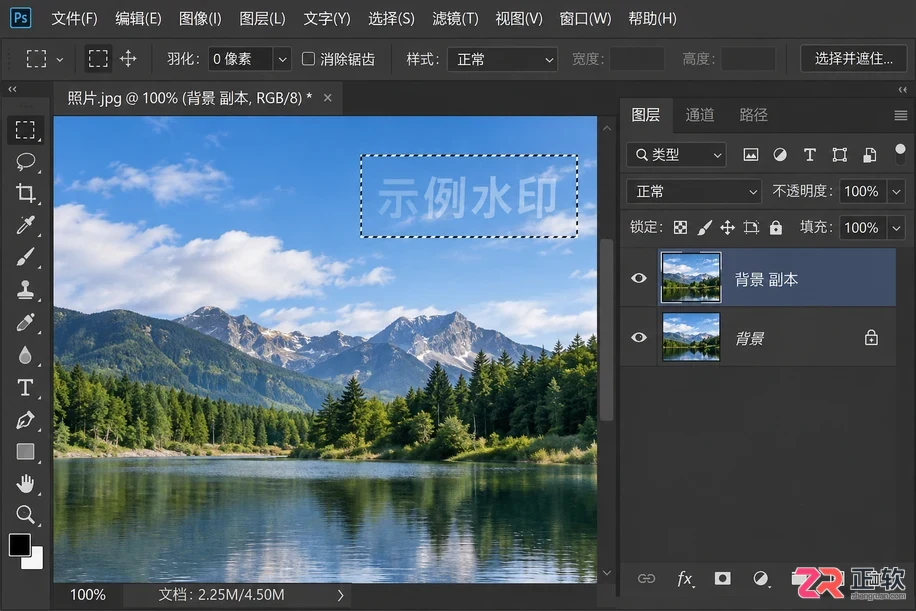Toggle the layer filter on/off switch
The image size is (916, 611).
tap(900, 154)
